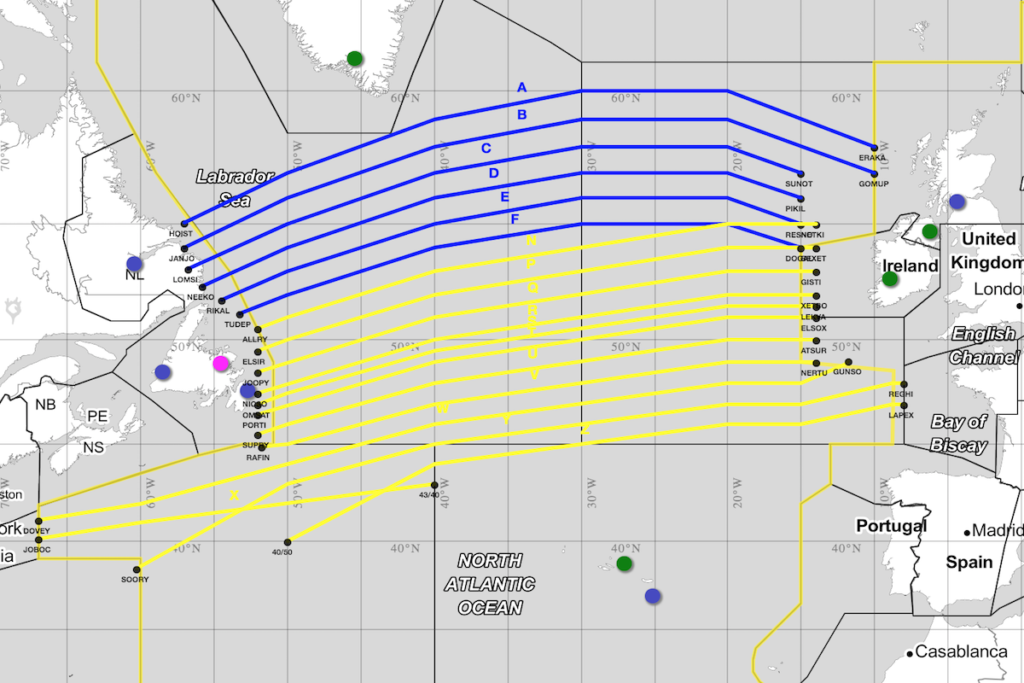Select the green dot over Northern Ireland

pyautogui.click(x=929, y=232)
